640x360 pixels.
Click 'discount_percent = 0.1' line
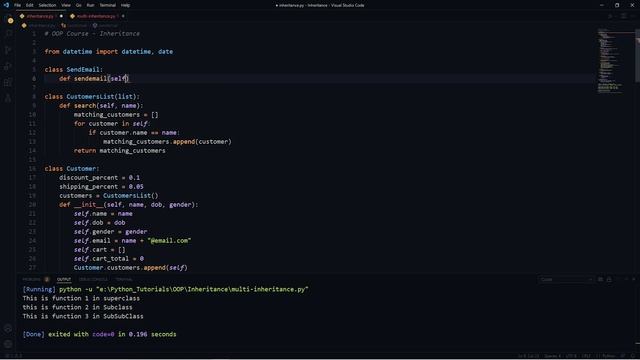pyautogui.click(x=99, y=178)
